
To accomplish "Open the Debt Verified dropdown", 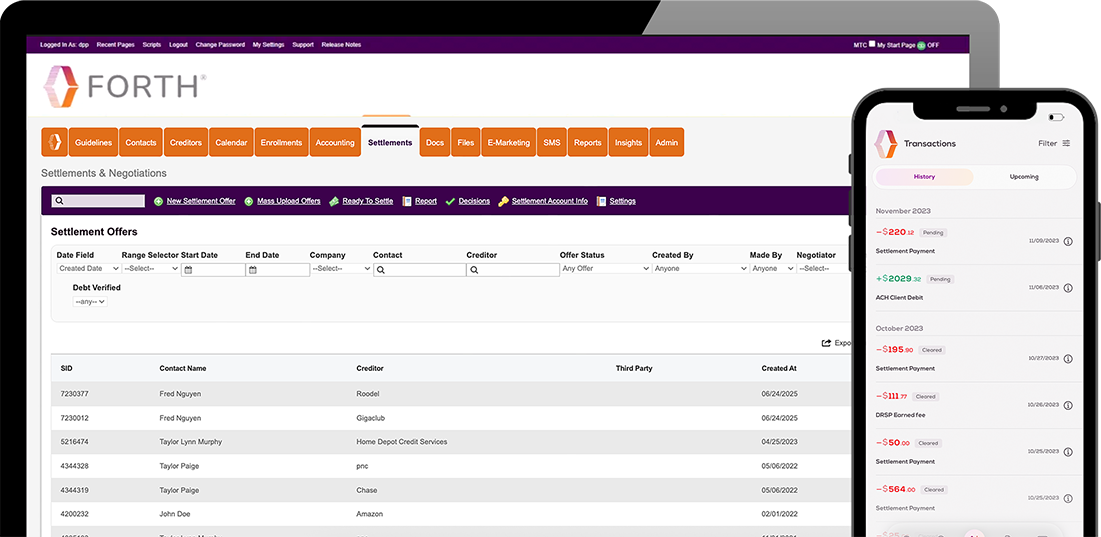I will click(90, 302).
